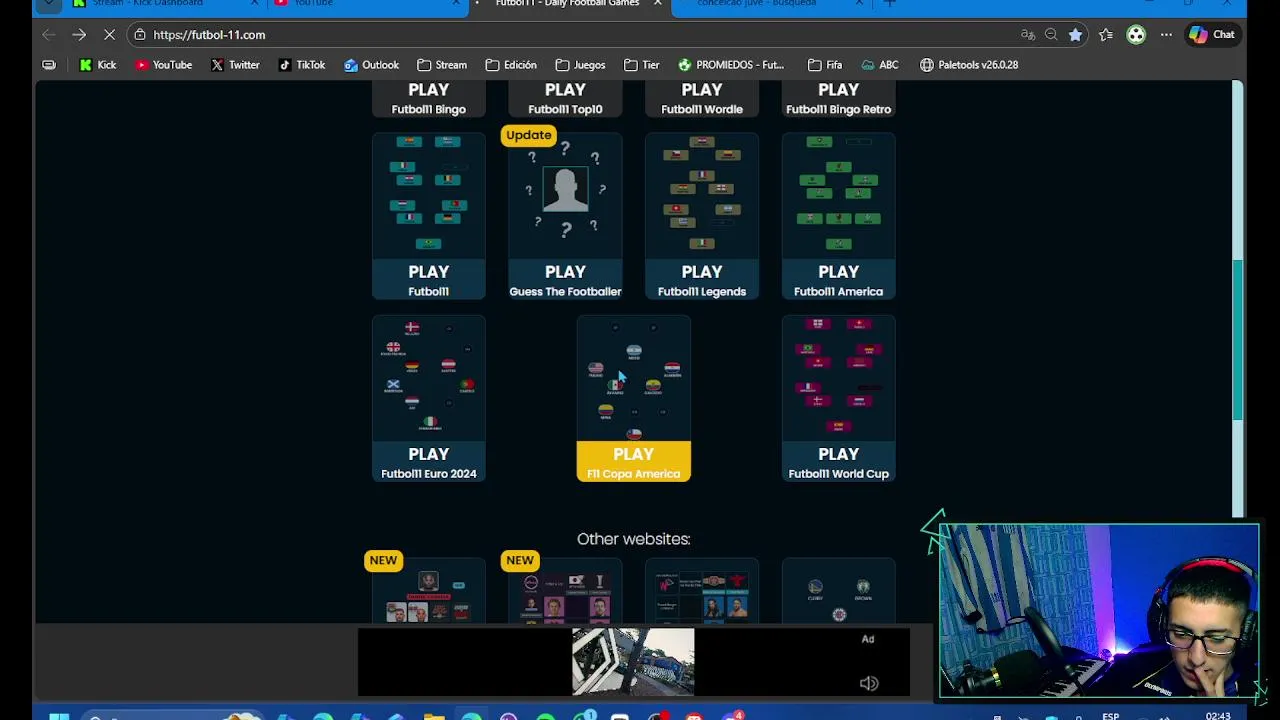Viewport: 1280px width, 720px height.
Task: Stop loading the page in the browser toolbar
Action: click(x=109, y=35)
